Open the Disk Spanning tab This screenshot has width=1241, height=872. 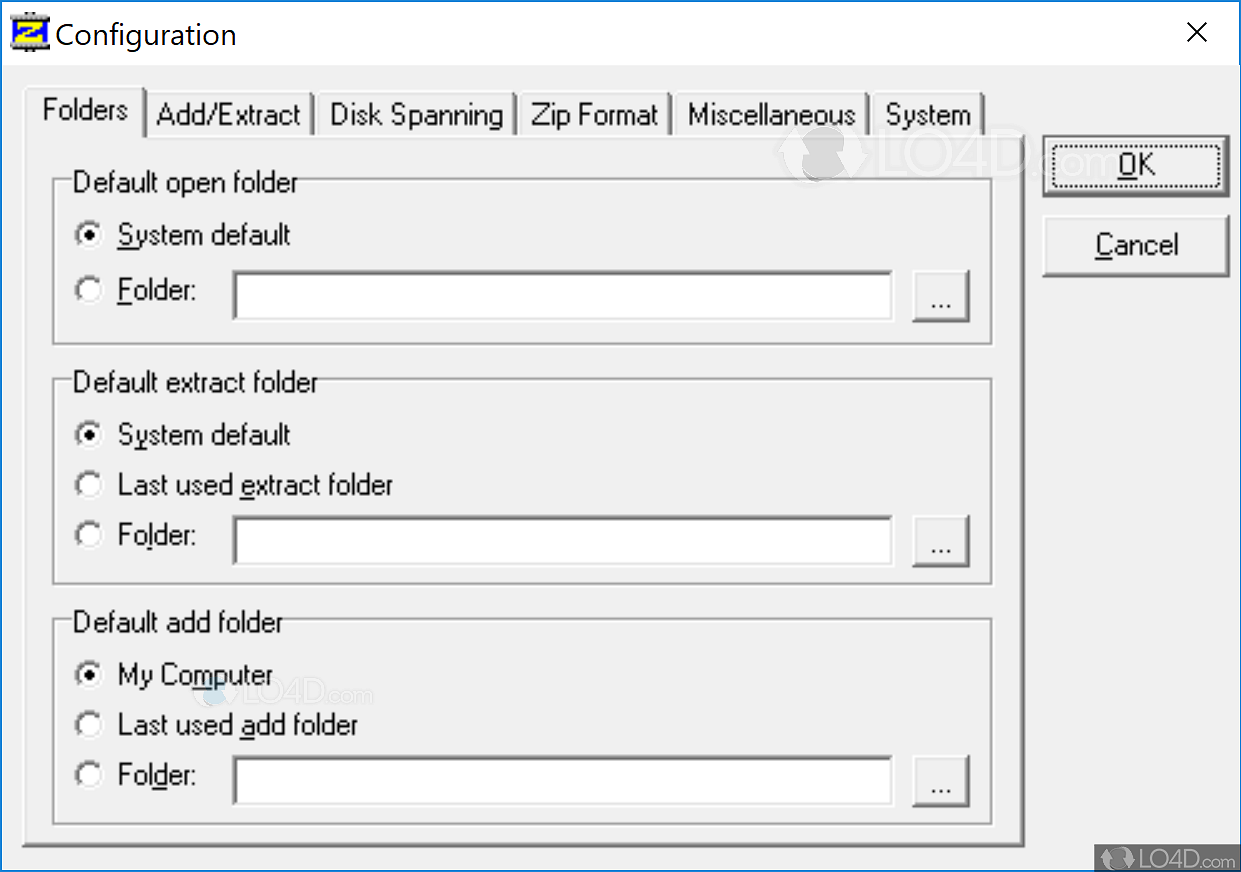point(416,115)
